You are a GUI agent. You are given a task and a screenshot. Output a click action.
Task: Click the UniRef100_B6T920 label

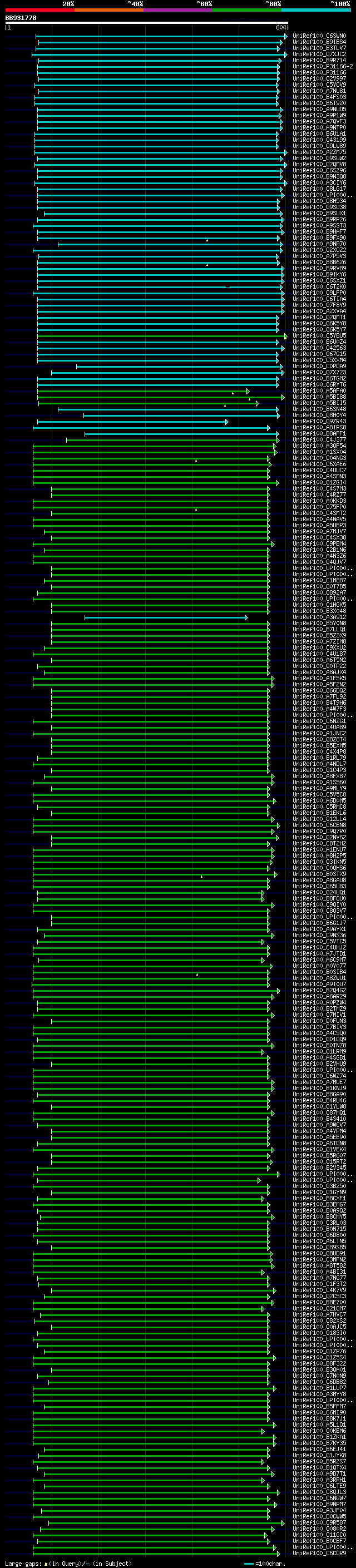coord(319,103)
